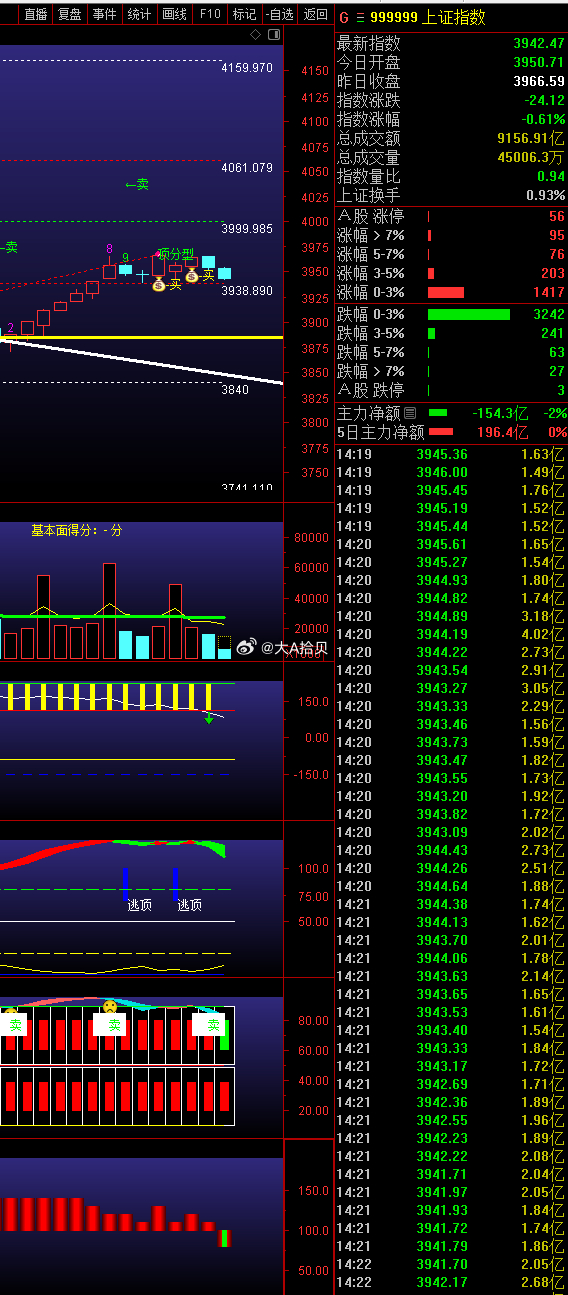Activate the 画线 drawing line tool

pyautogui.click(x=174, y=14)
